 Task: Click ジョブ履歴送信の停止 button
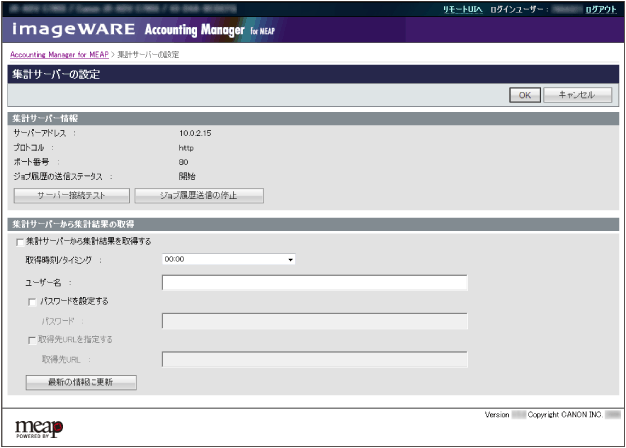tap(199, 195)
